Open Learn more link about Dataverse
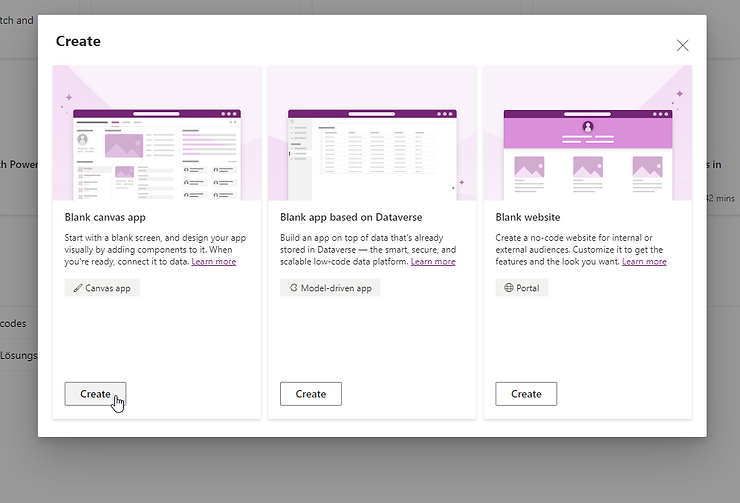Screen dimensions: 740x503 click(433, 262)
